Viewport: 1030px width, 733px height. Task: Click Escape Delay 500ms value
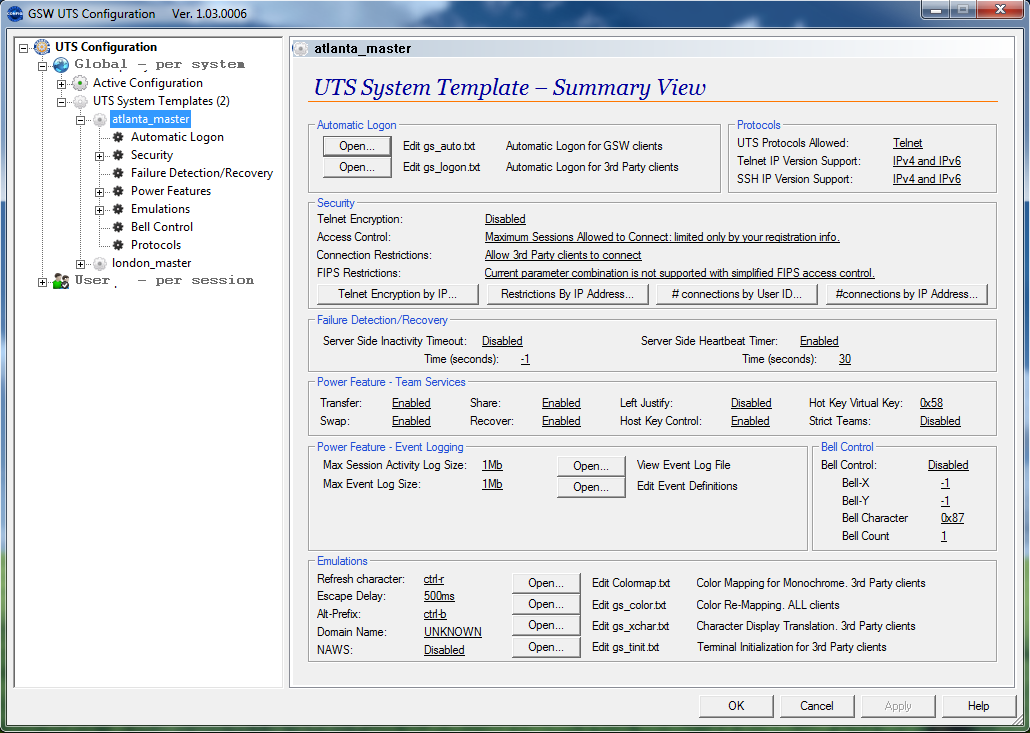pyautogui.click(x=439, y=596)
